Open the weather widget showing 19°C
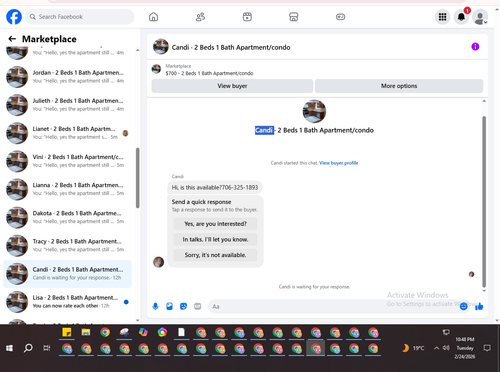 click(413, 348)
